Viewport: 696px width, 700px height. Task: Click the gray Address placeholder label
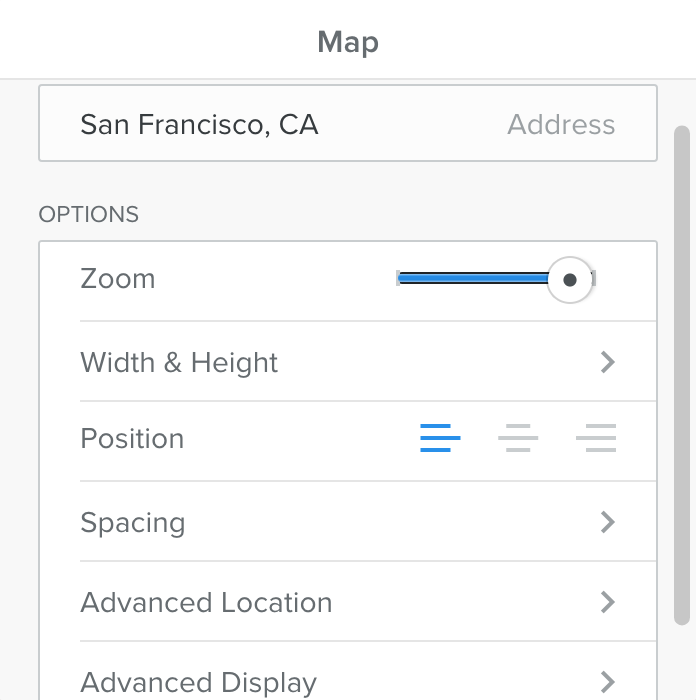coord(561,124)
